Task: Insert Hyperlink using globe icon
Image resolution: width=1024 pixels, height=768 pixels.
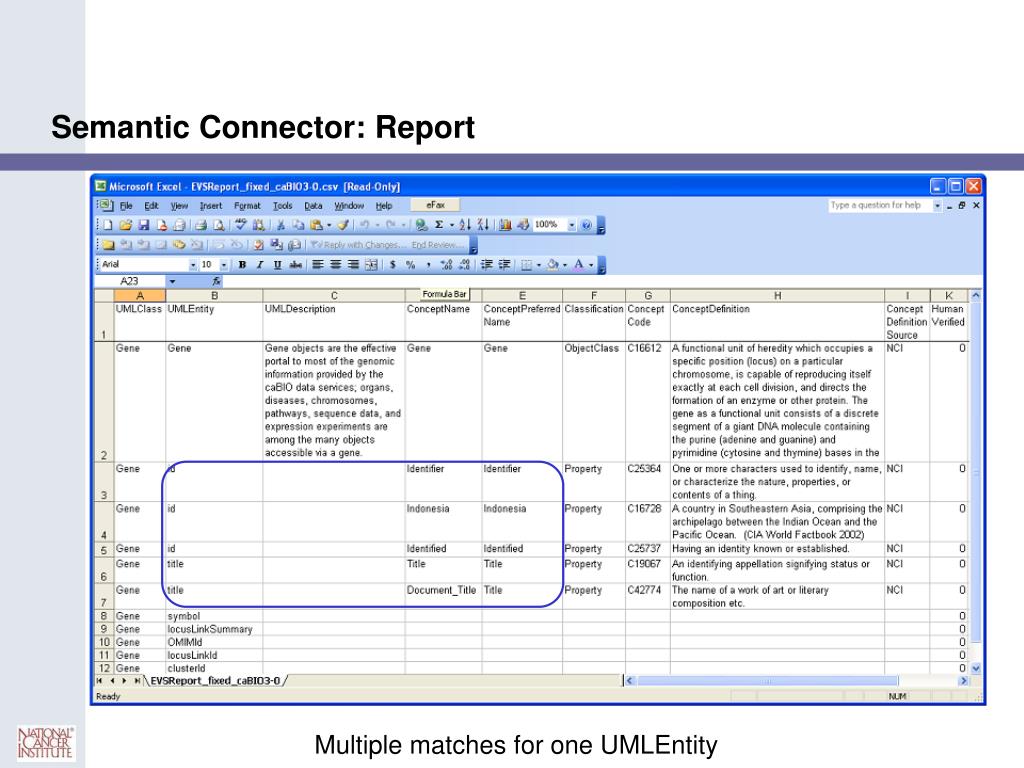Action: pos(421,225)
